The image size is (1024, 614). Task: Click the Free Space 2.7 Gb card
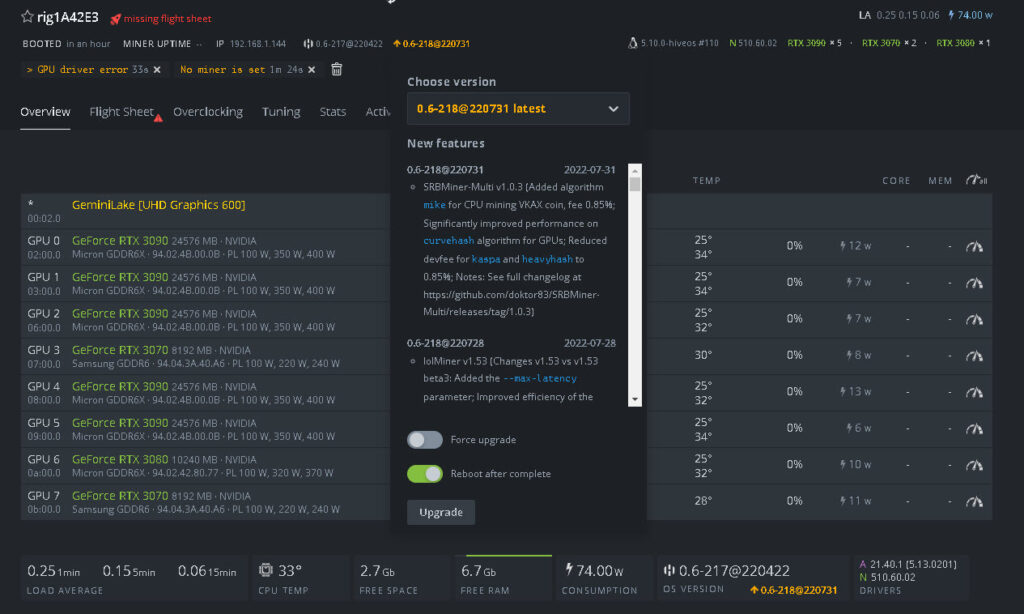400,578
